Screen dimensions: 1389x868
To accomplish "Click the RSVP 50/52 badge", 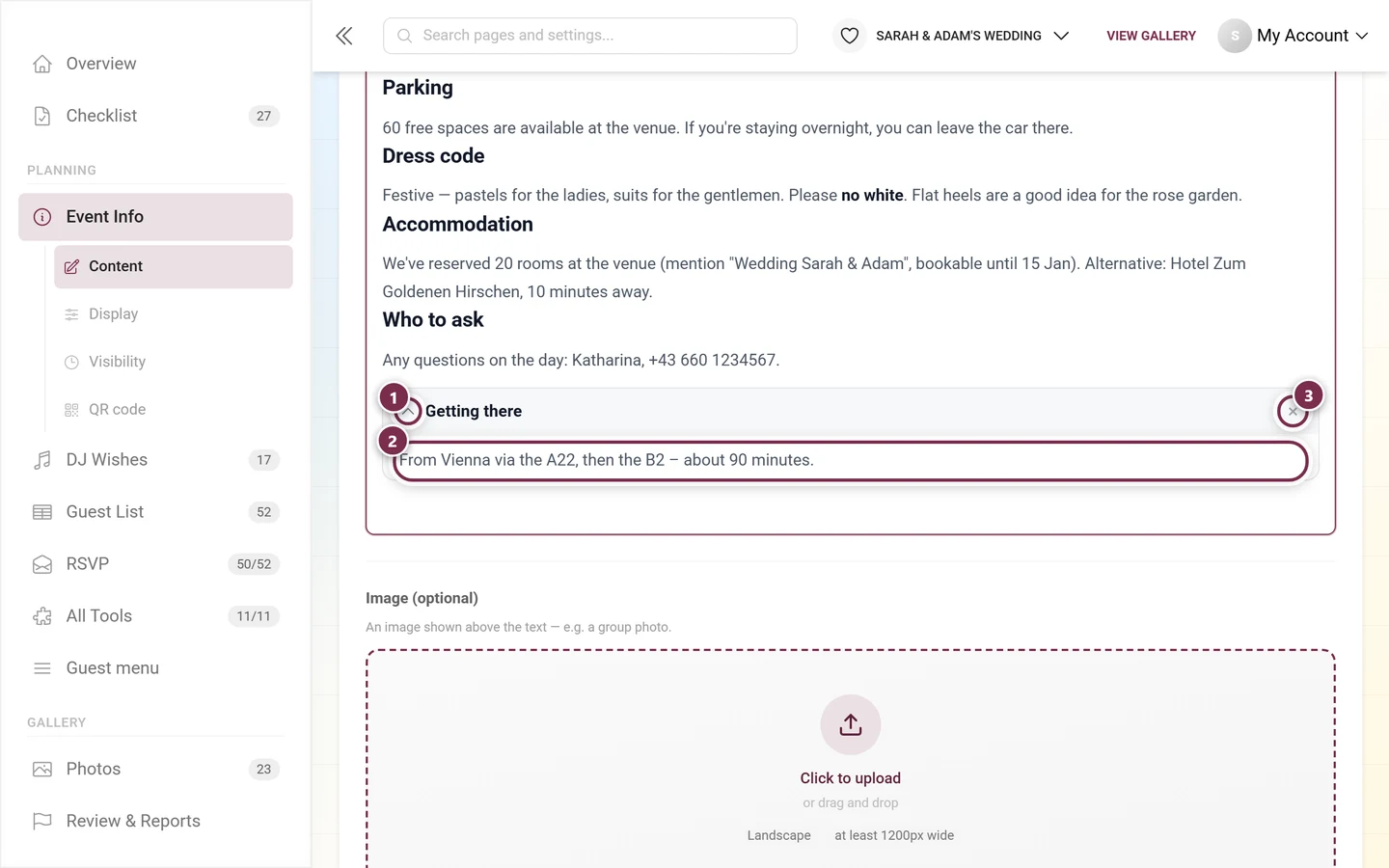I will point(254,564).
